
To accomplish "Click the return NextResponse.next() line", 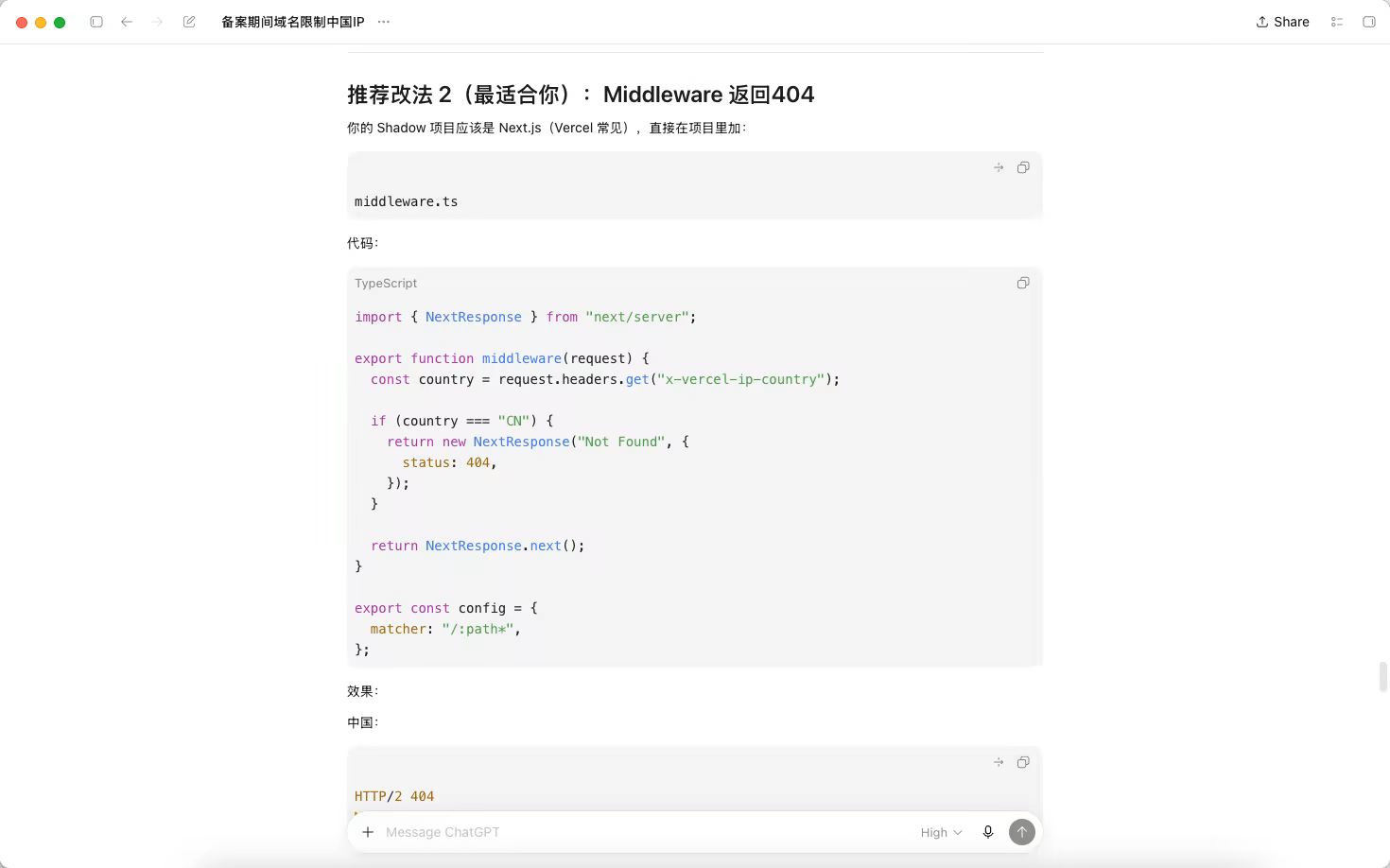I will coord(478,546).
